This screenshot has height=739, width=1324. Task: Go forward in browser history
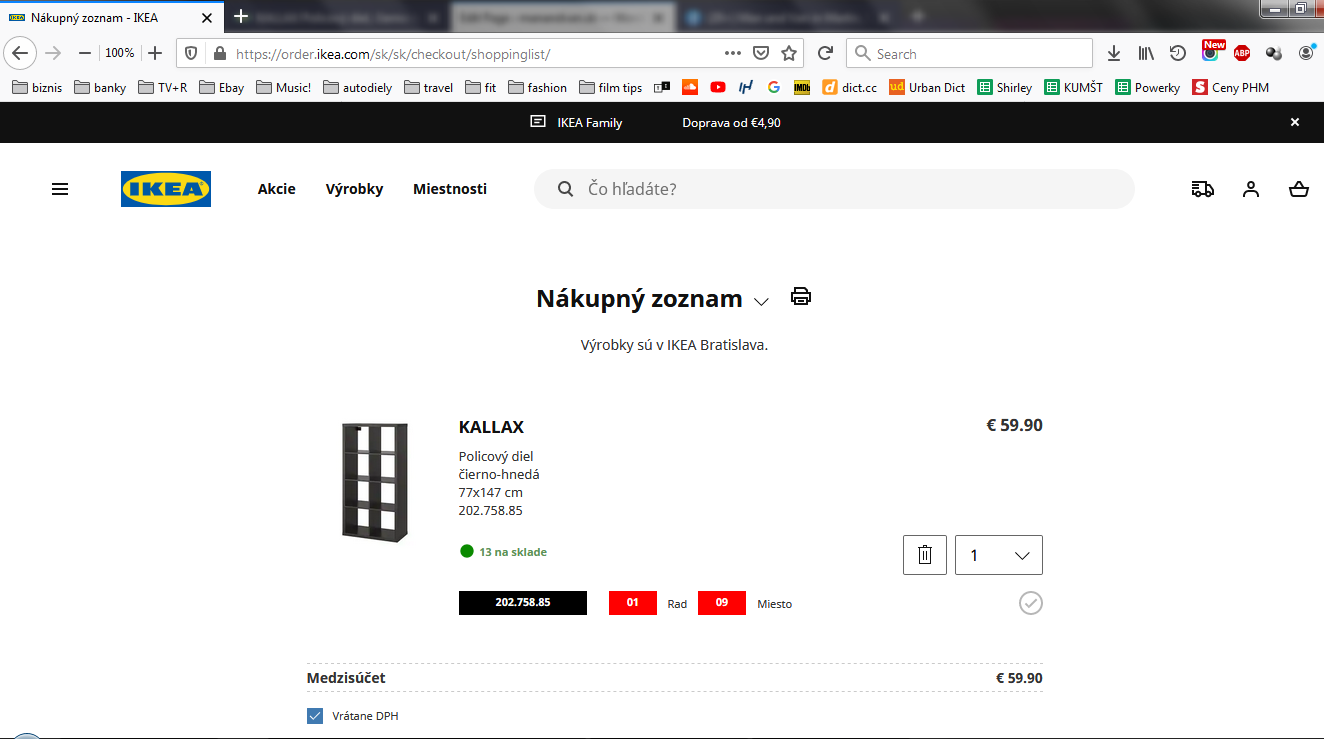[54, 53]
